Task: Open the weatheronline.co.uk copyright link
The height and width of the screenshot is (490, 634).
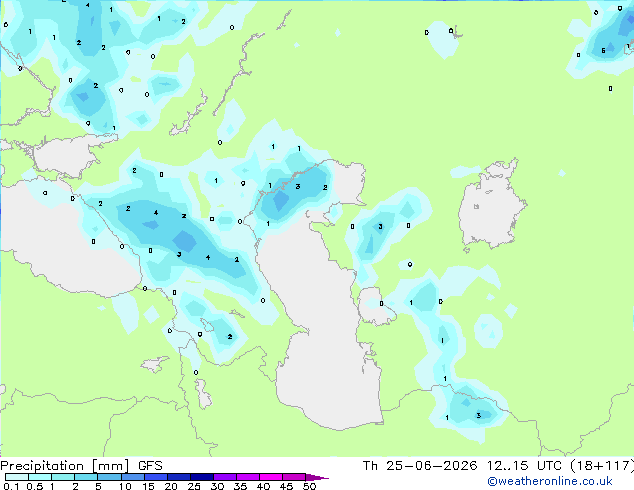Action: click(550, 481)
